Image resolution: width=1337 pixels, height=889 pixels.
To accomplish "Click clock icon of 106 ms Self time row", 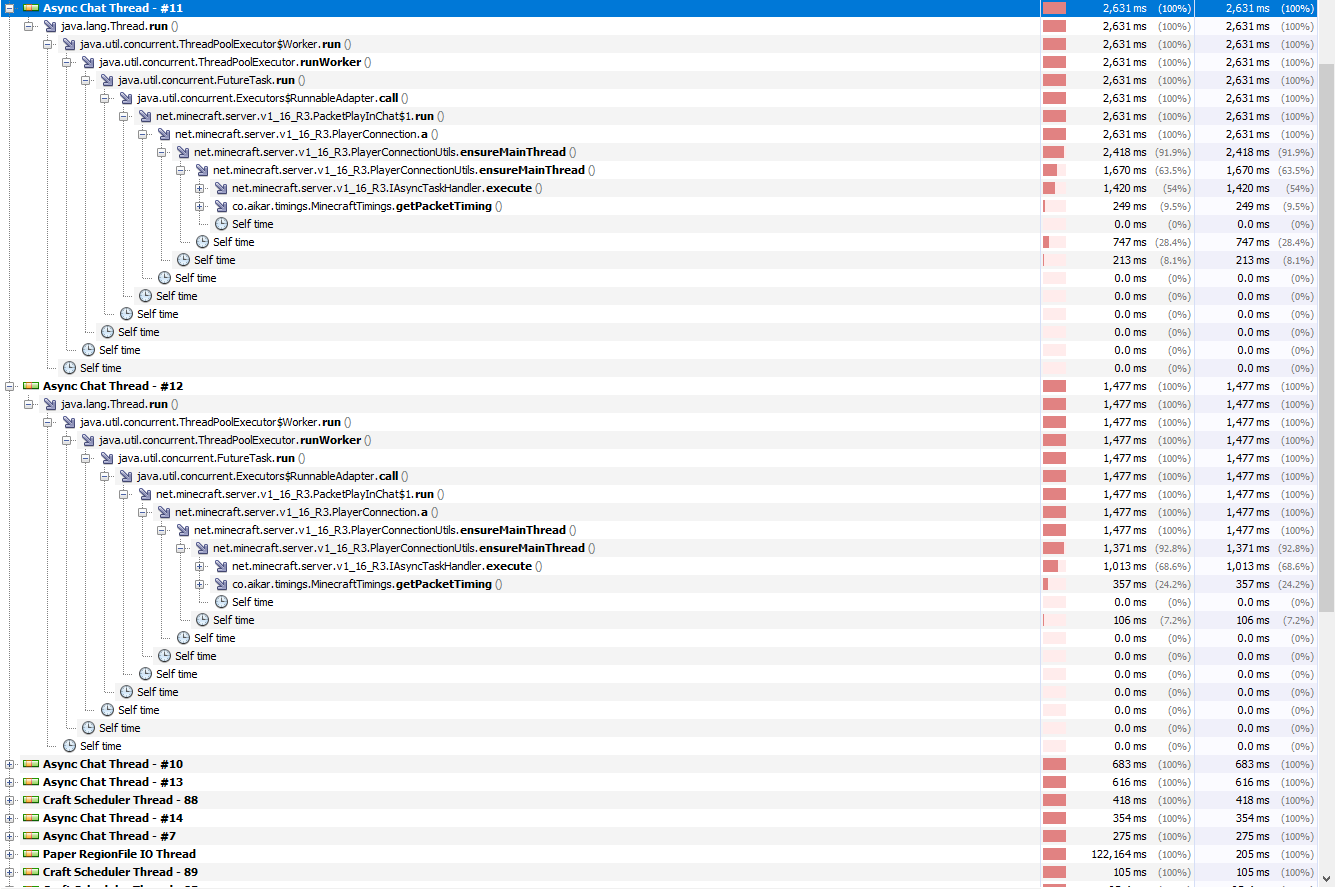I will pos(202,620).
